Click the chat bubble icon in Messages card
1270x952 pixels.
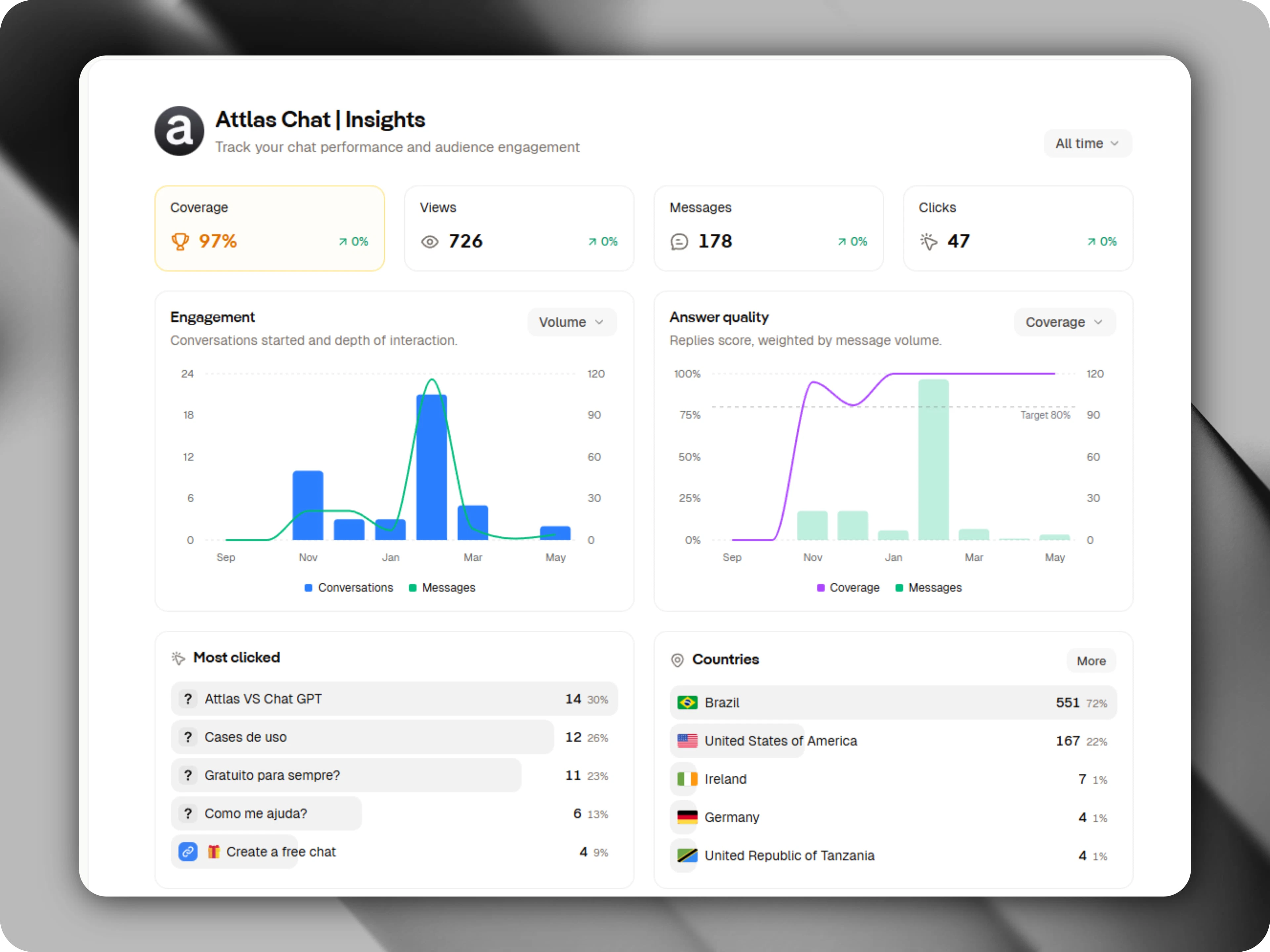pos(679,242)
